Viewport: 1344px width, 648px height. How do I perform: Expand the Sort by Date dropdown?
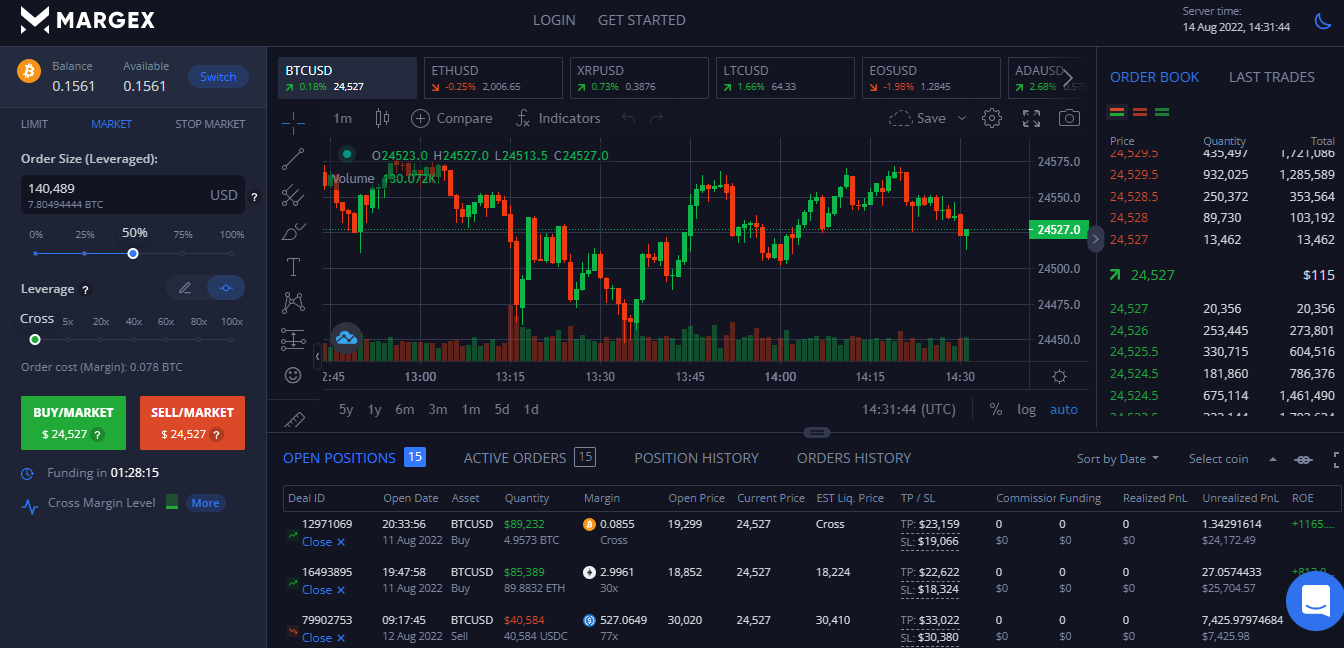point(1118,458)
